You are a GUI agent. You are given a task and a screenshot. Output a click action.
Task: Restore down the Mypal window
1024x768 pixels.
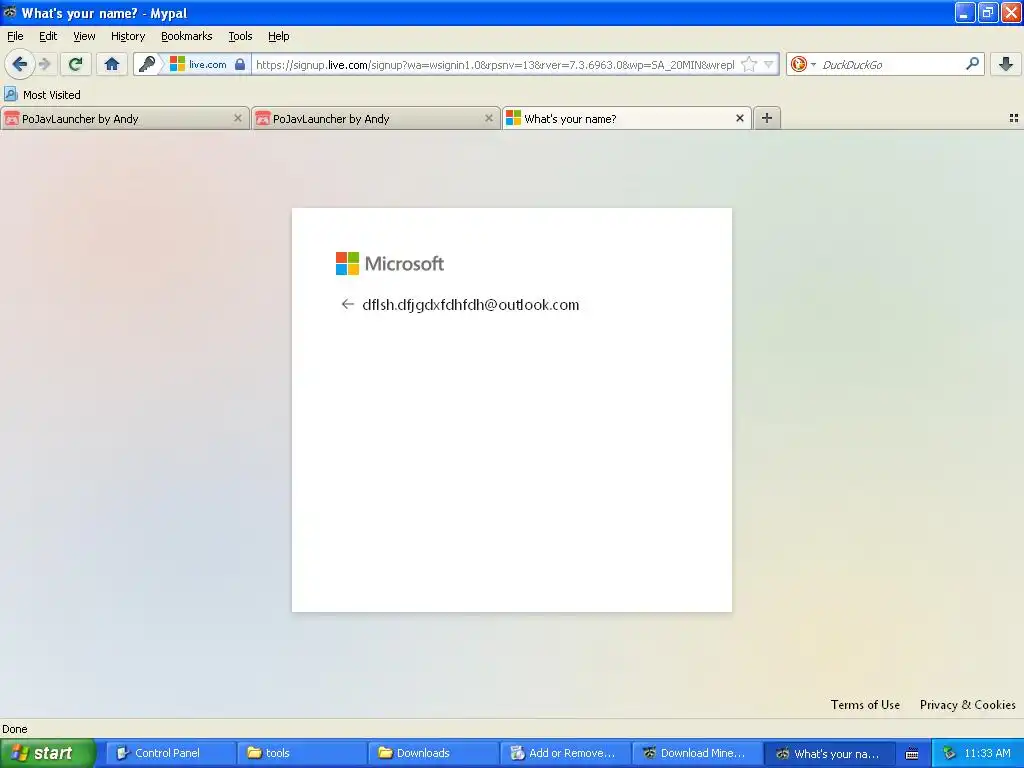pyautogui.click(x=987, y=12)
